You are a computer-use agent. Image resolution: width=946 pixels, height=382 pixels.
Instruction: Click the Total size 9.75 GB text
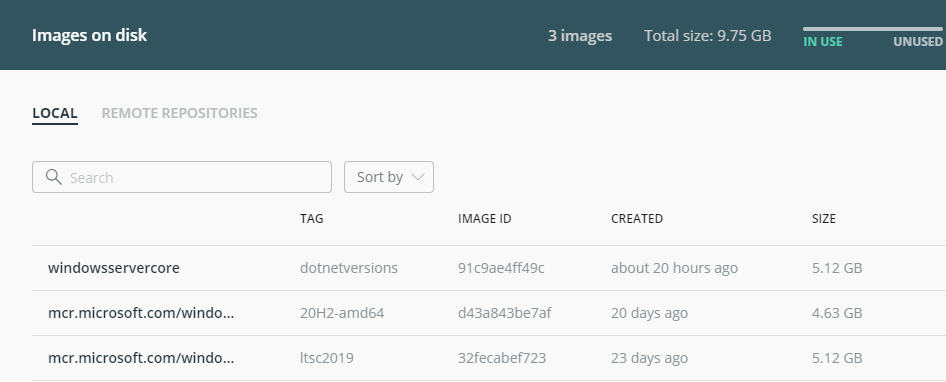(708, 36)
